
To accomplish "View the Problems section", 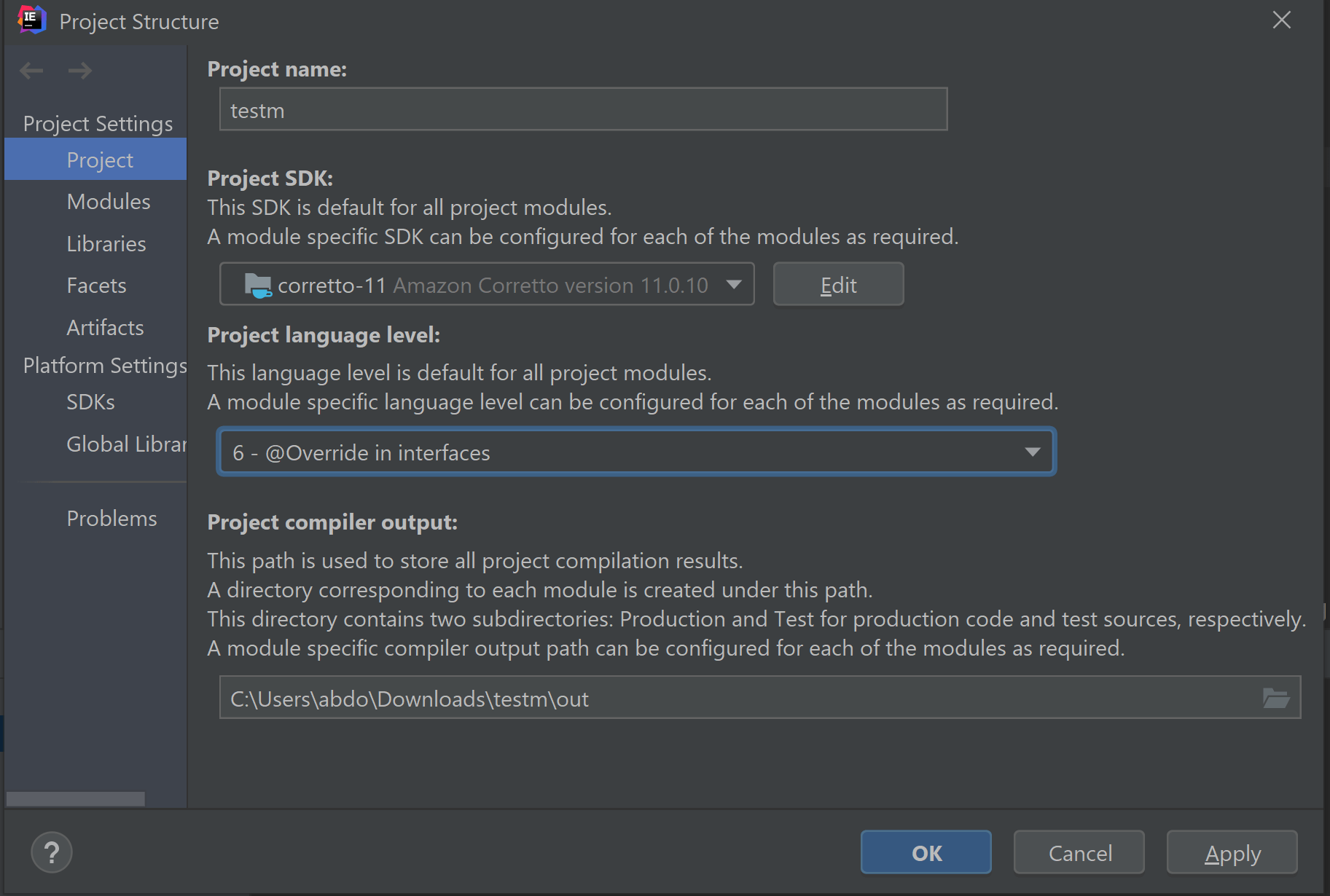I will tap(112, 518).
